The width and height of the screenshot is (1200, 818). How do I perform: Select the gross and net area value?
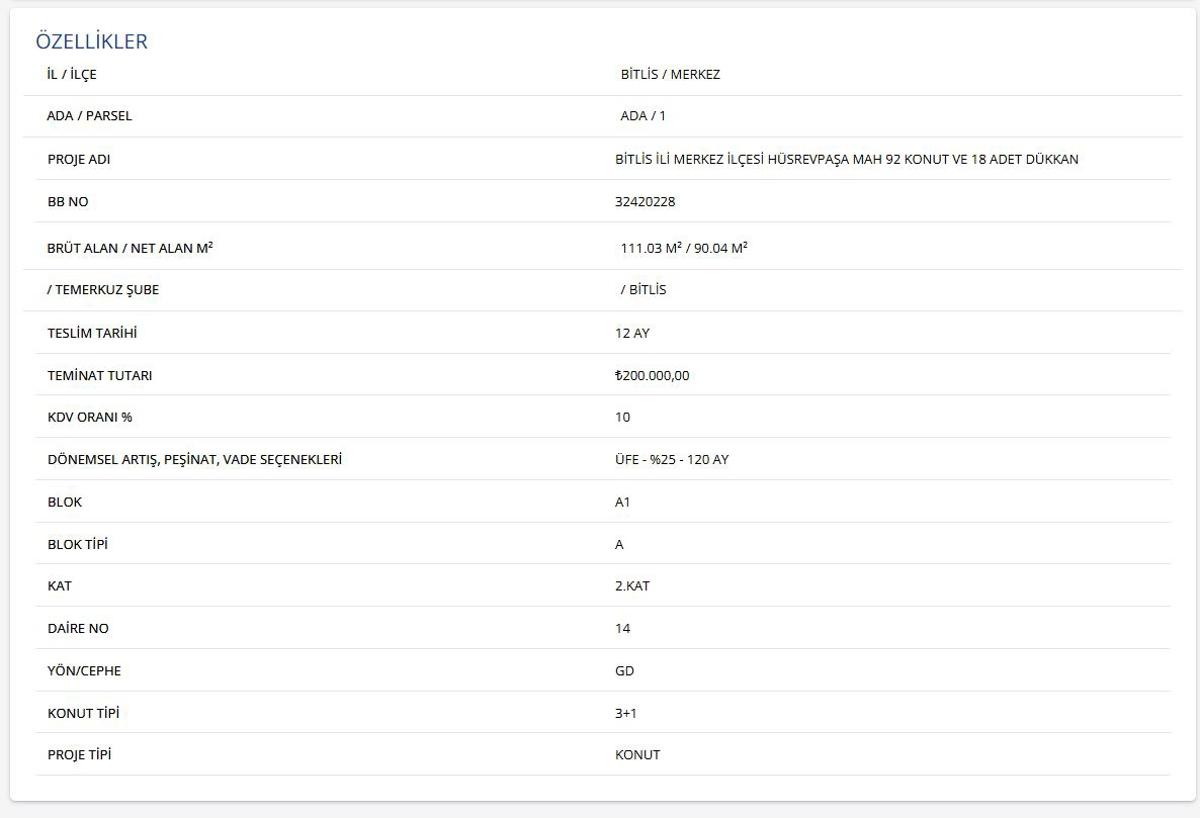click(684, 248)
